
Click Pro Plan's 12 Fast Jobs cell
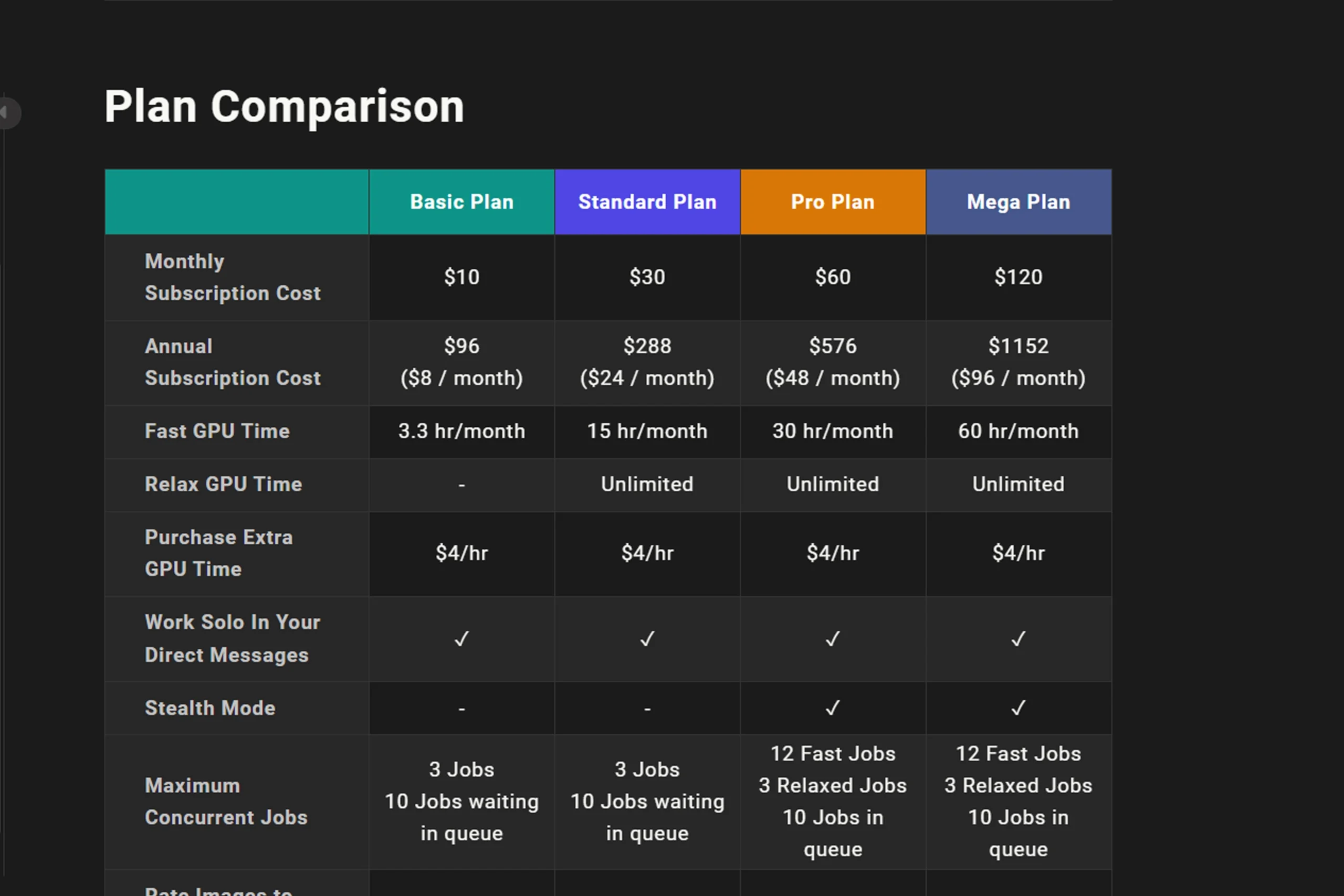click(x=833, y=802)
